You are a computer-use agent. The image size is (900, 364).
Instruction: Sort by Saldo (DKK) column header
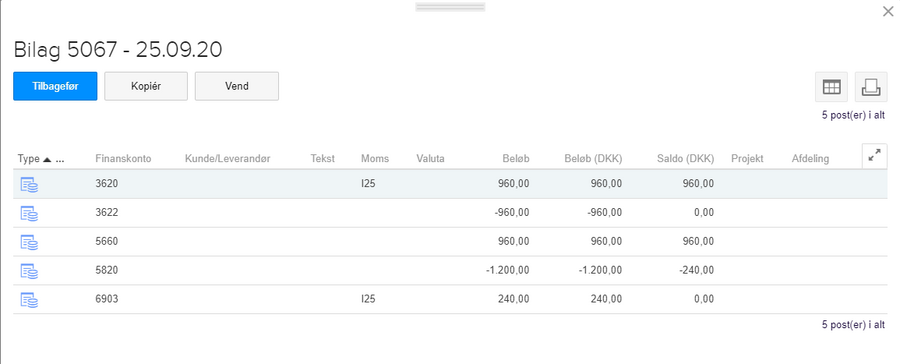[x=685, y=158]
